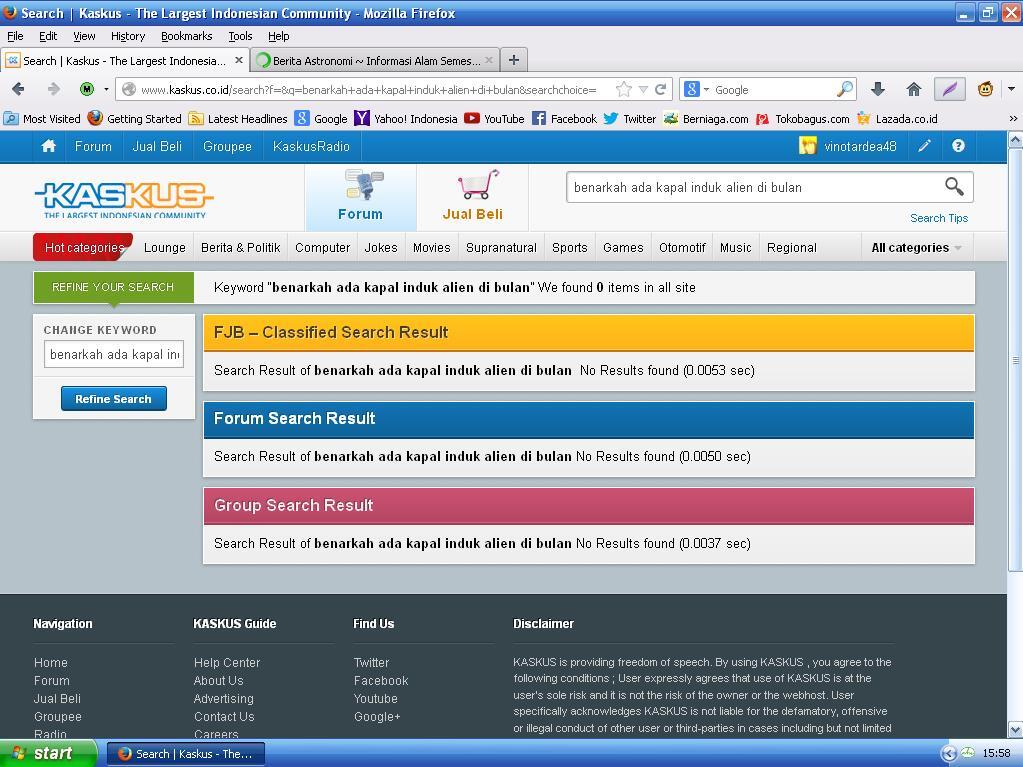
Task: Bookmark page with the star icon
Action: tap(624, 89)
